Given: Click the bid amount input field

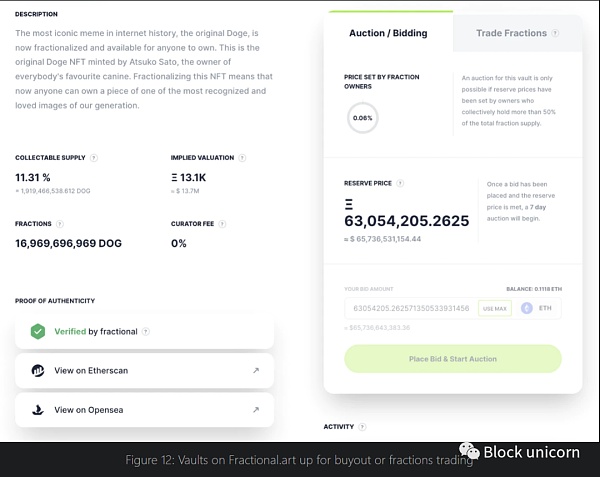Looking at the screenshot, I should click(410, 309).
